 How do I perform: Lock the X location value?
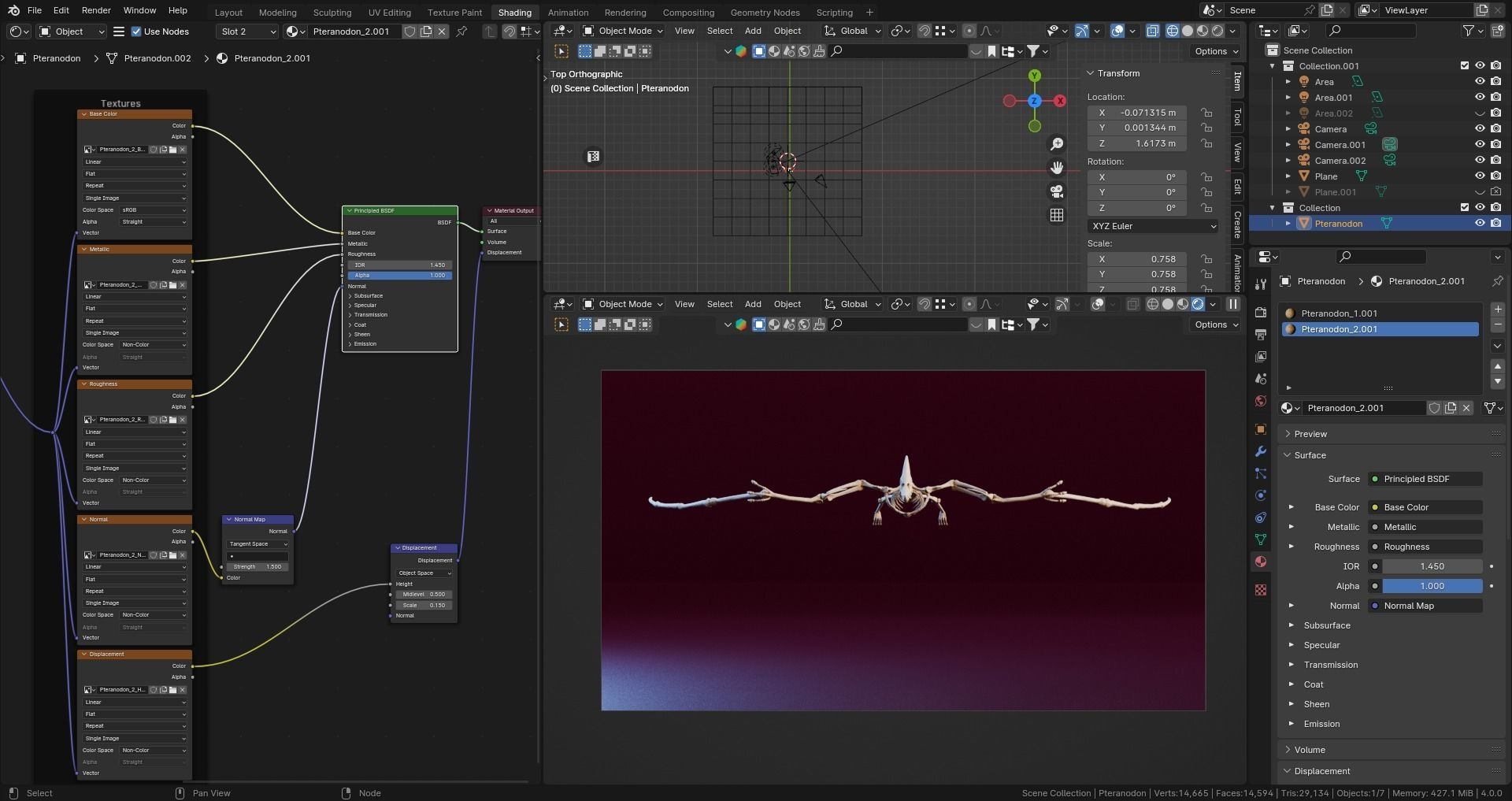click(x=1206, y=113)
